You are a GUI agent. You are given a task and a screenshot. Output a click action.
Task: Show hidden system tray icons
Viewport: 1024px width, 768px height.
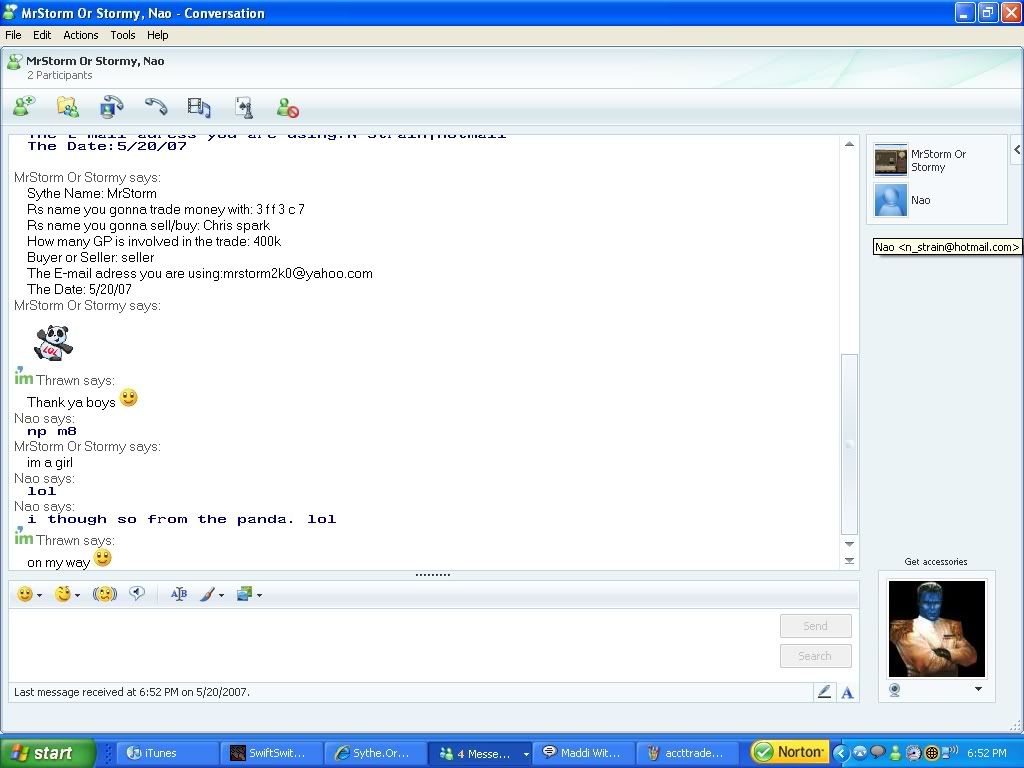point(840,753)
